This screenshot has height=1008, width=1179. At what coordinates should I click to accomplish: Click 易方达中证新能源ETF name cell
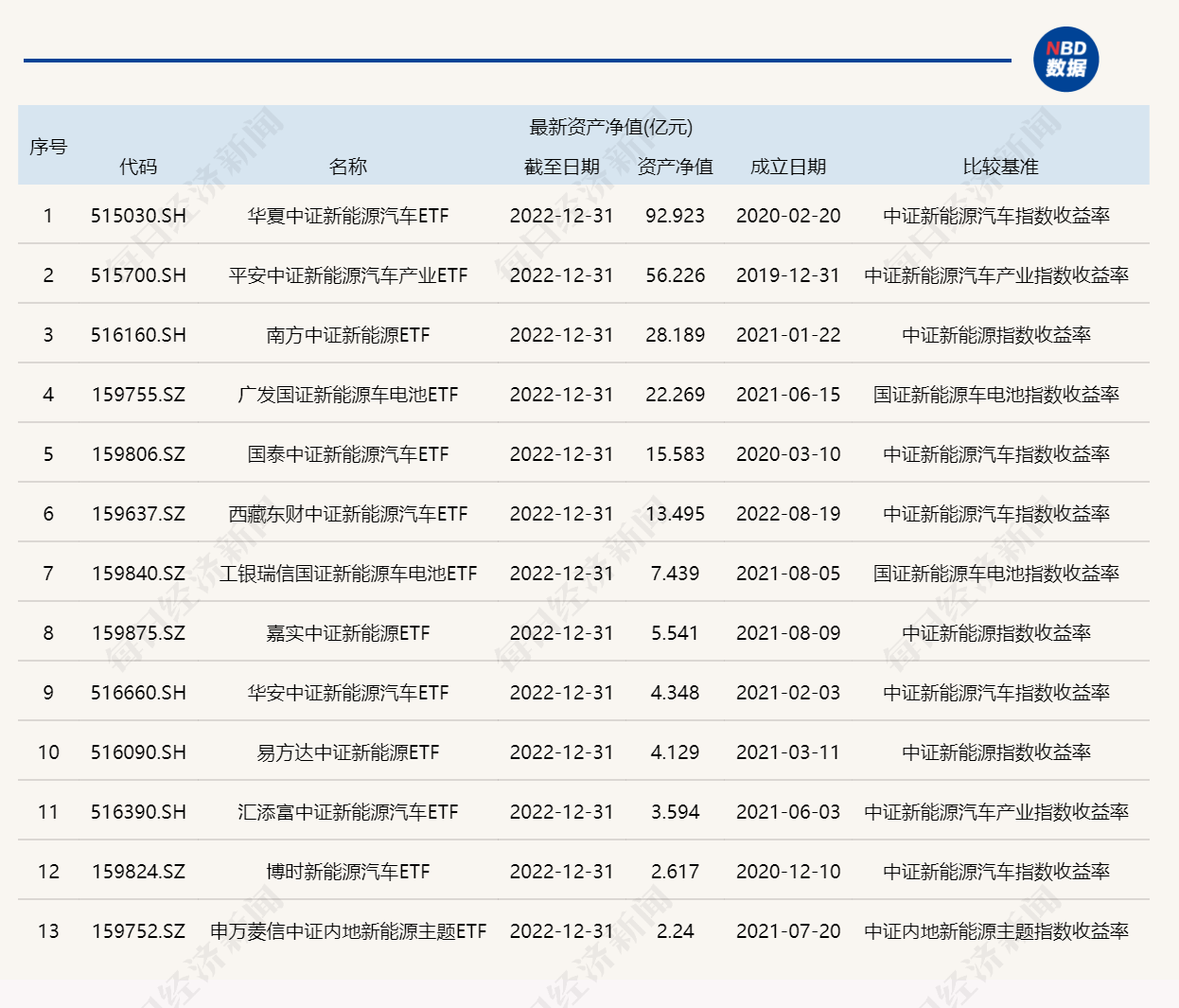tap(348, 752)
